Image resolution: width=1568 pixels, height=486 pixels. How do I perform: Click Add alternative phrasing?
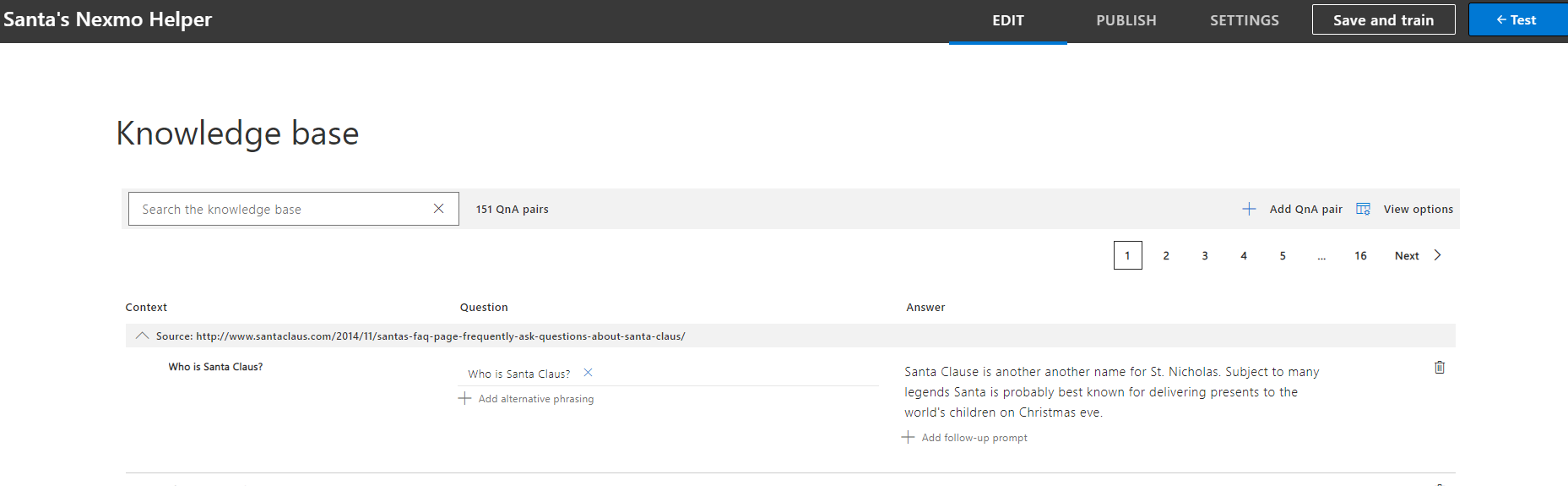[535, 398]
